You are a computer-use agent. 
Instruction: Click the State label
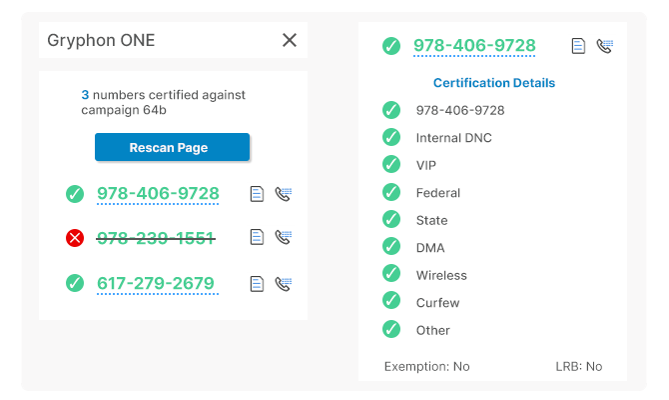point(432,220)
